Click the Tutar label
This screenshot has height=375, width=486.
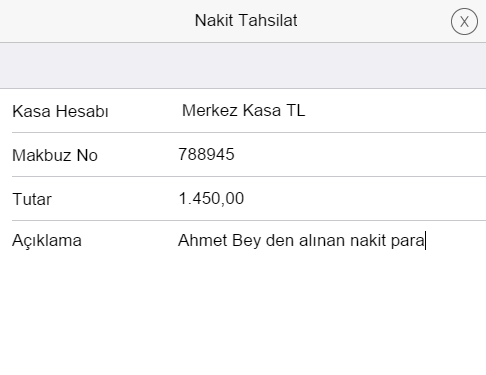[x=32, y=199]
